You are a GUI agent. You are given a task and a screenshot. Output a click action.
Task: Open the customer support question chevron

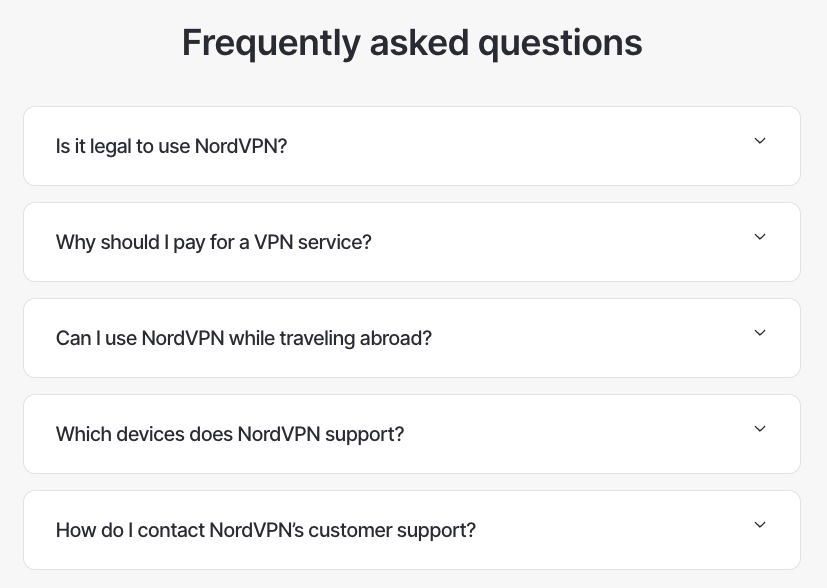760,524
